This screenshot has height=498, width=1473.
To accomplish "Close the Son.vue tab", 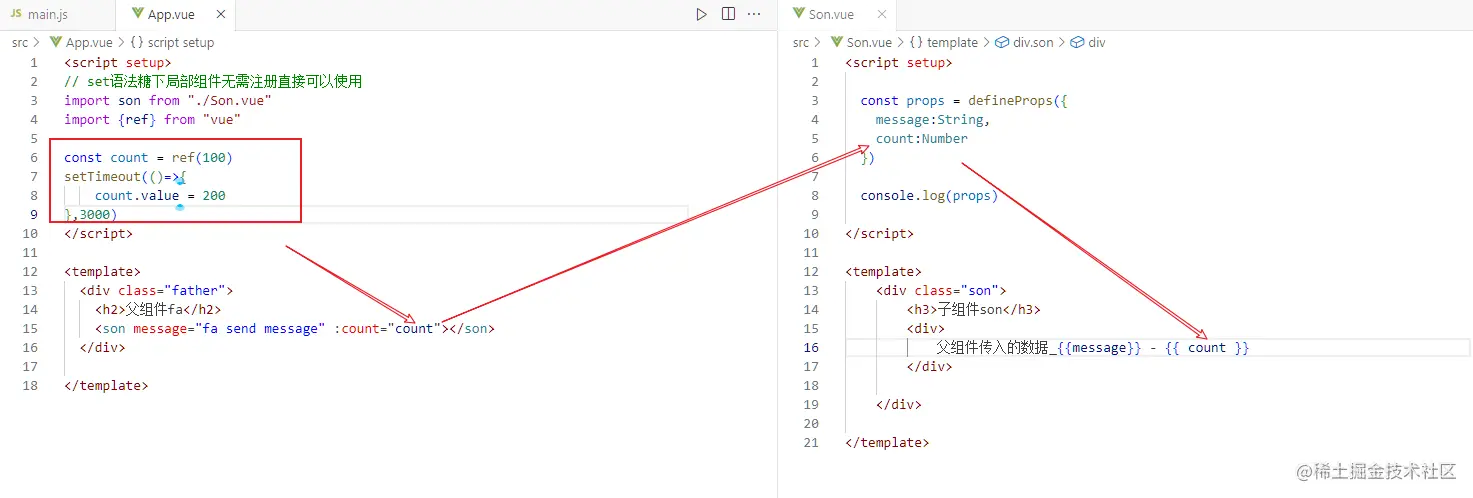I will 882,15.
